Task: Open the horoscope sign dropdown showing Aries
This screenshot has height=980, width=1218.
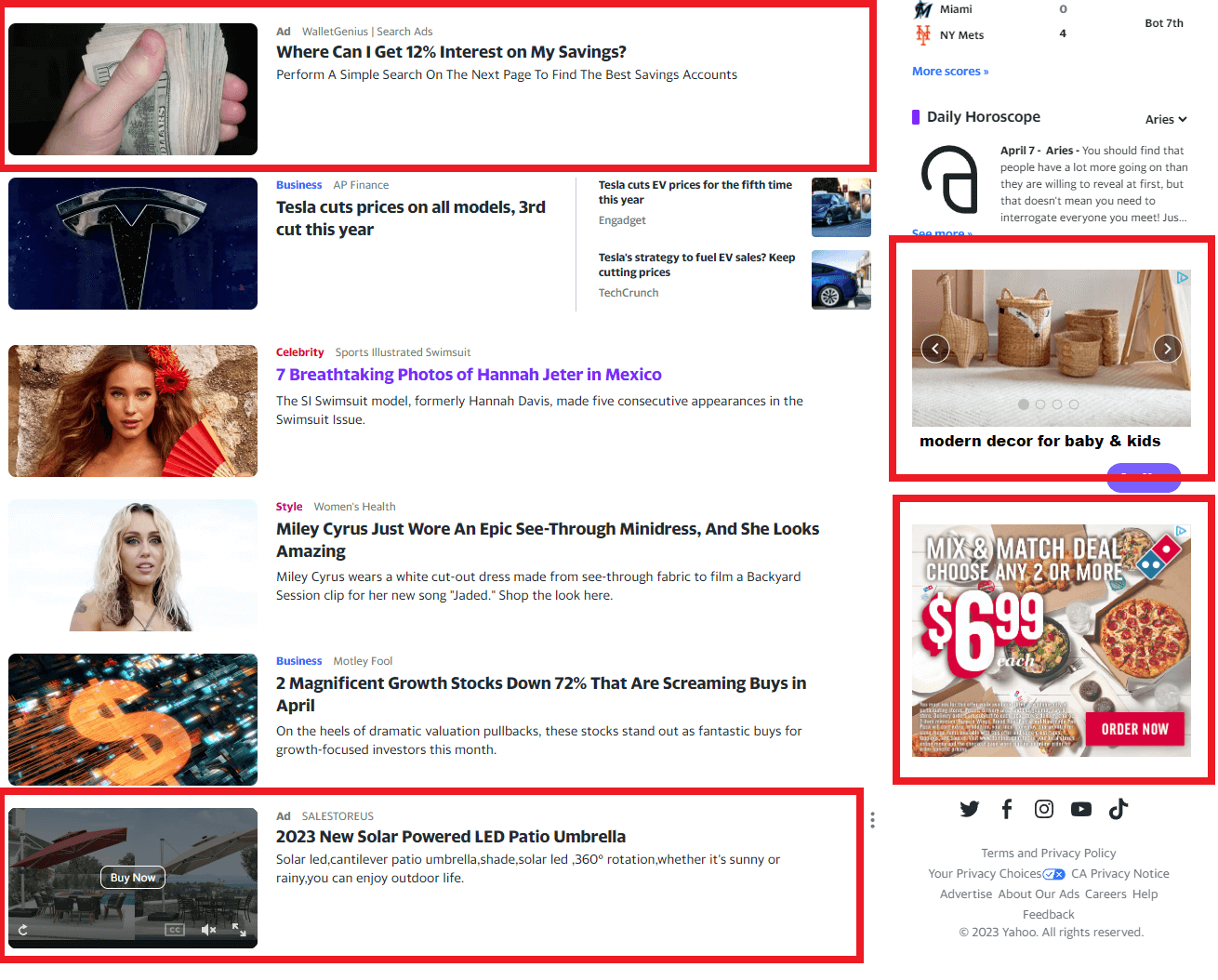Action: click(x=1165, y=119)
